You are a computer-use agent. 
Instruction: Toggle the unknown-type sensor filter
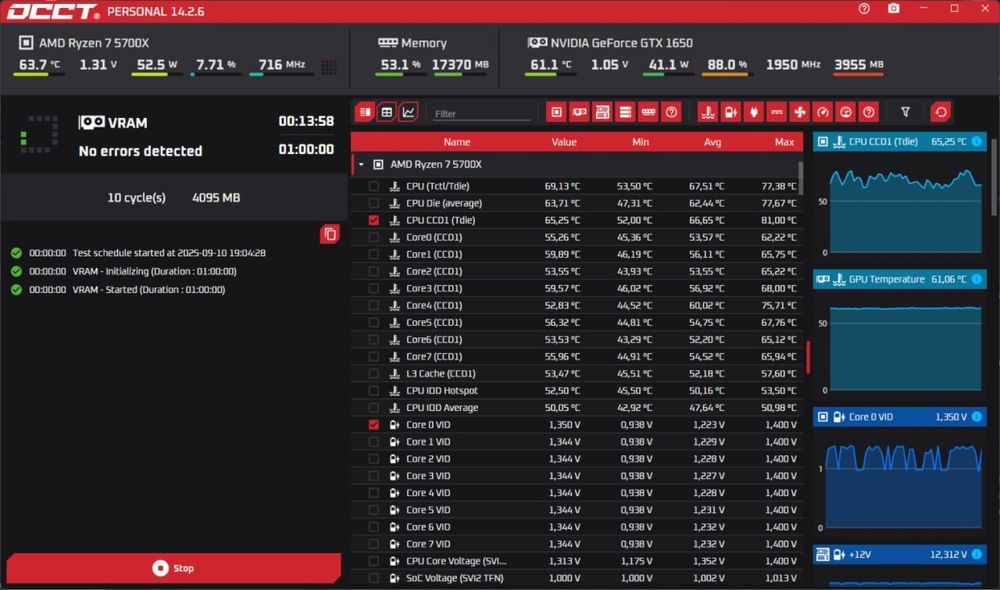(869, 112)
